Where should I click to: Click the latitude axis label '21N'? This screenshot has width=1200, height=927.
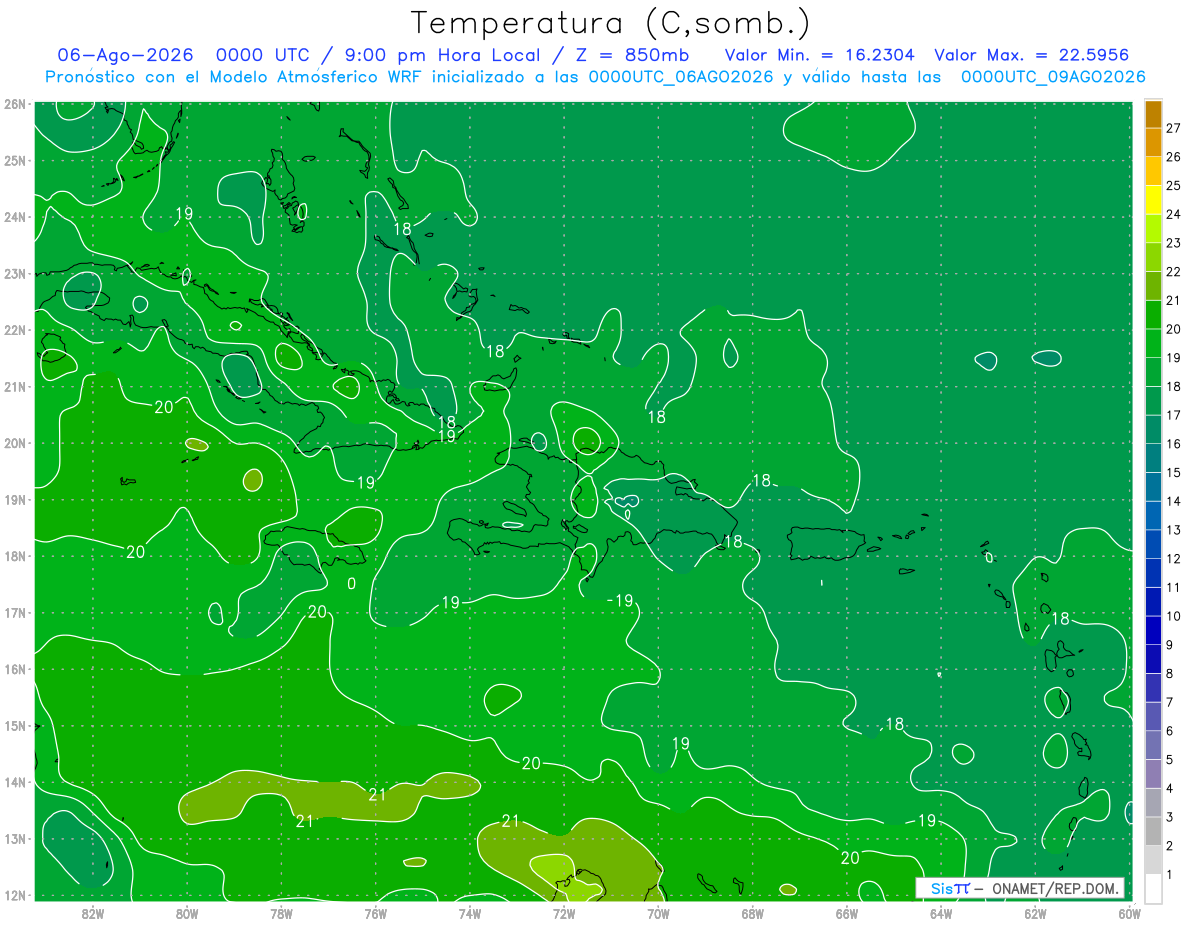click(x=15, y=386)
